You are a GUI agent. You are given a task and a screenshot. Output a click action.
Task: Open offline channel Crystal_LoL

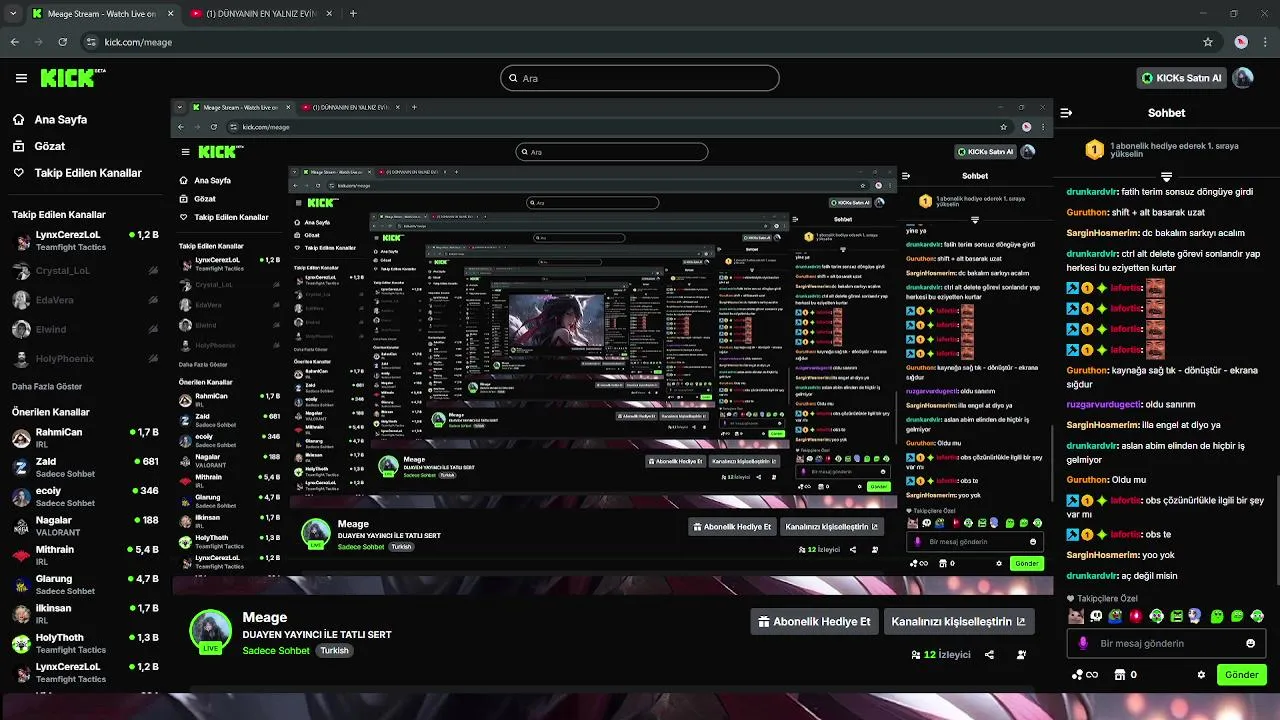84,271
